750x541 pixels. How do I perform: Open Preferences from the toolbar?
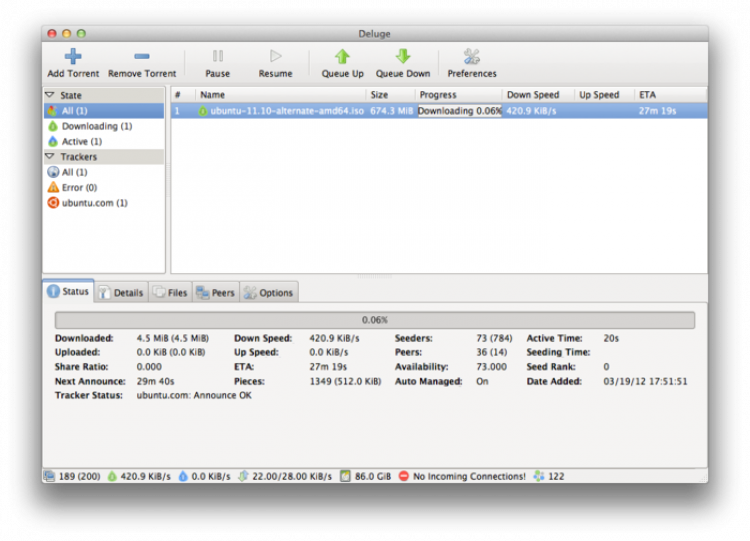click(x=472, y=63)
